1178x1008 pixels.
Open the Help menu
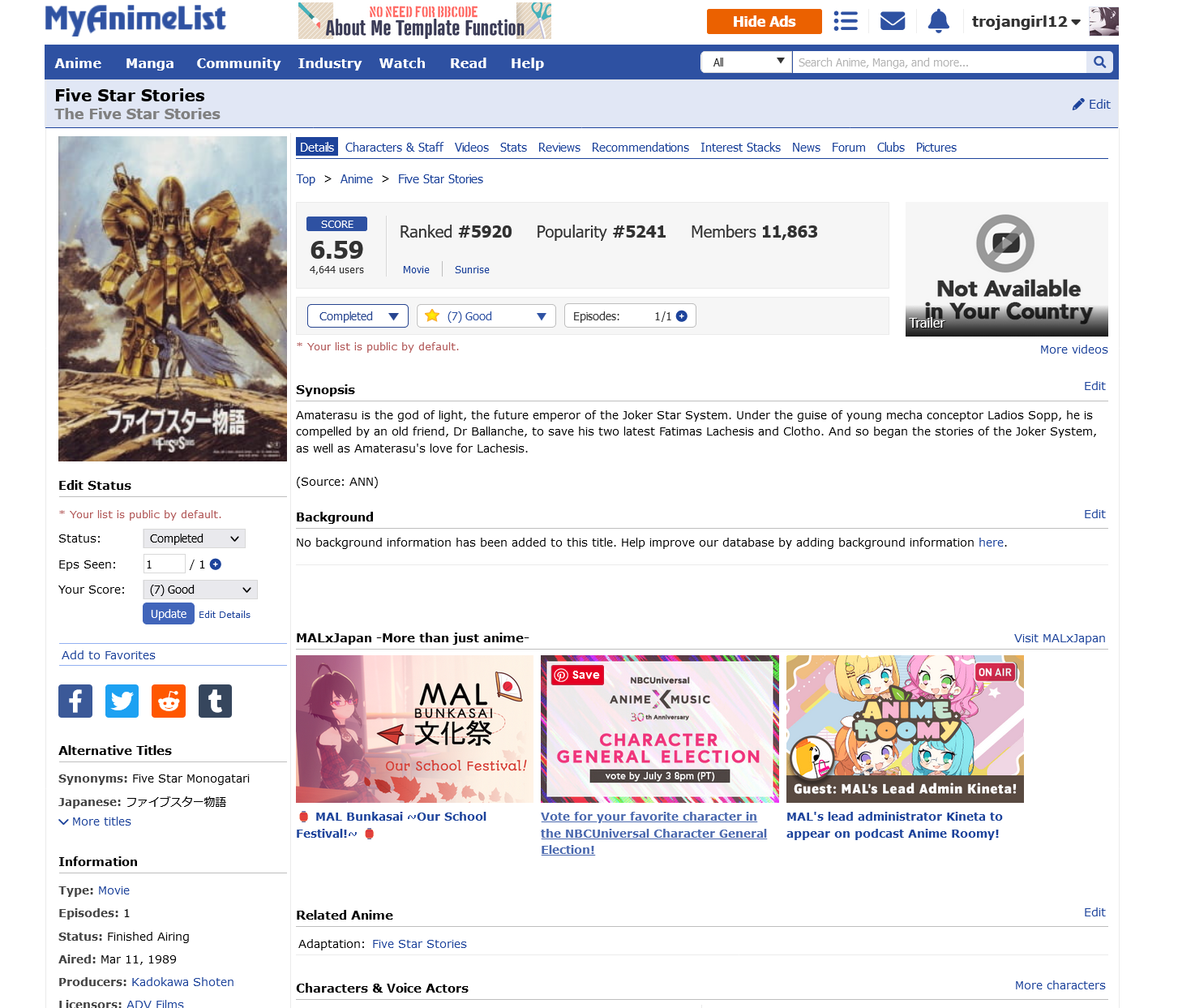527,63
